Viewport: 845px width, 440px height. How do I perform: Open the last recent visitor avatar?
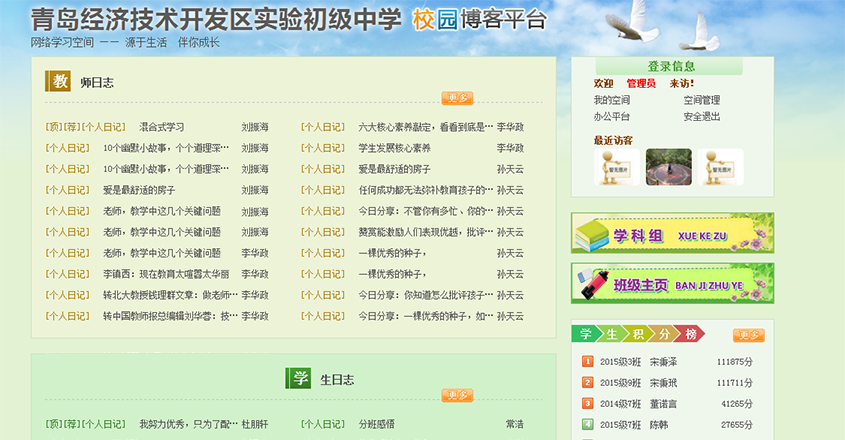[721, 167]
